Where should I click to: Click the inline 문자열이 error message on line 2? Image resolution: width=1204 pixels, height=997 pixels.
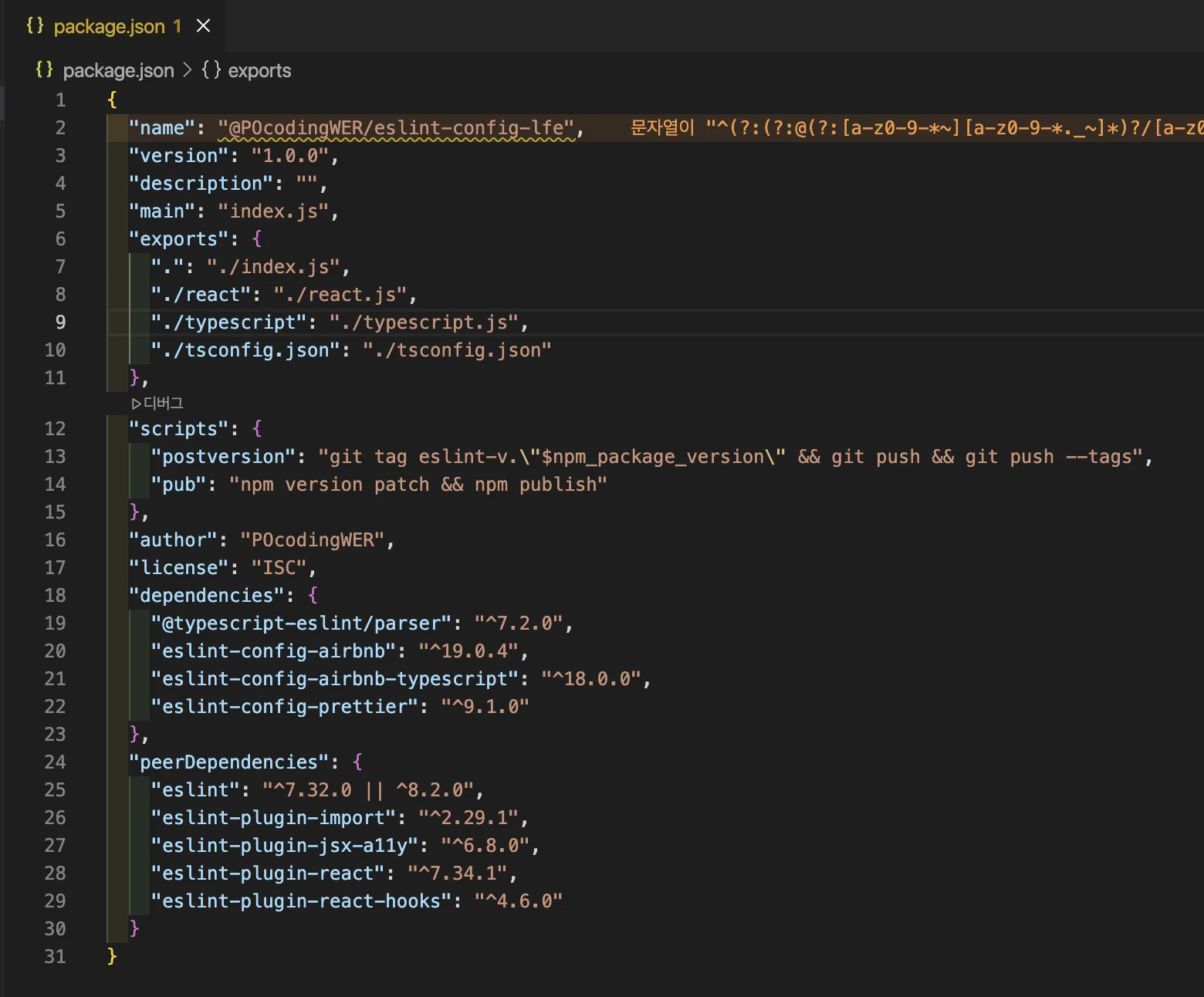pyautogui.click(x=917, y=127)
